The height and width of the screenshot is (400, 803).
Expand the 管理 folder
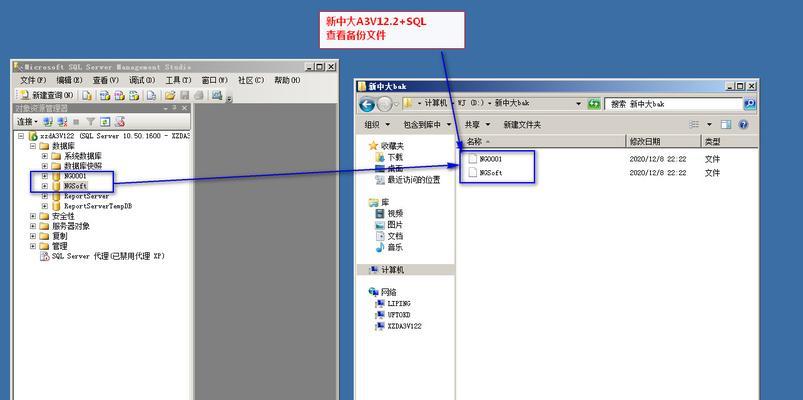(x=33, y=246)
